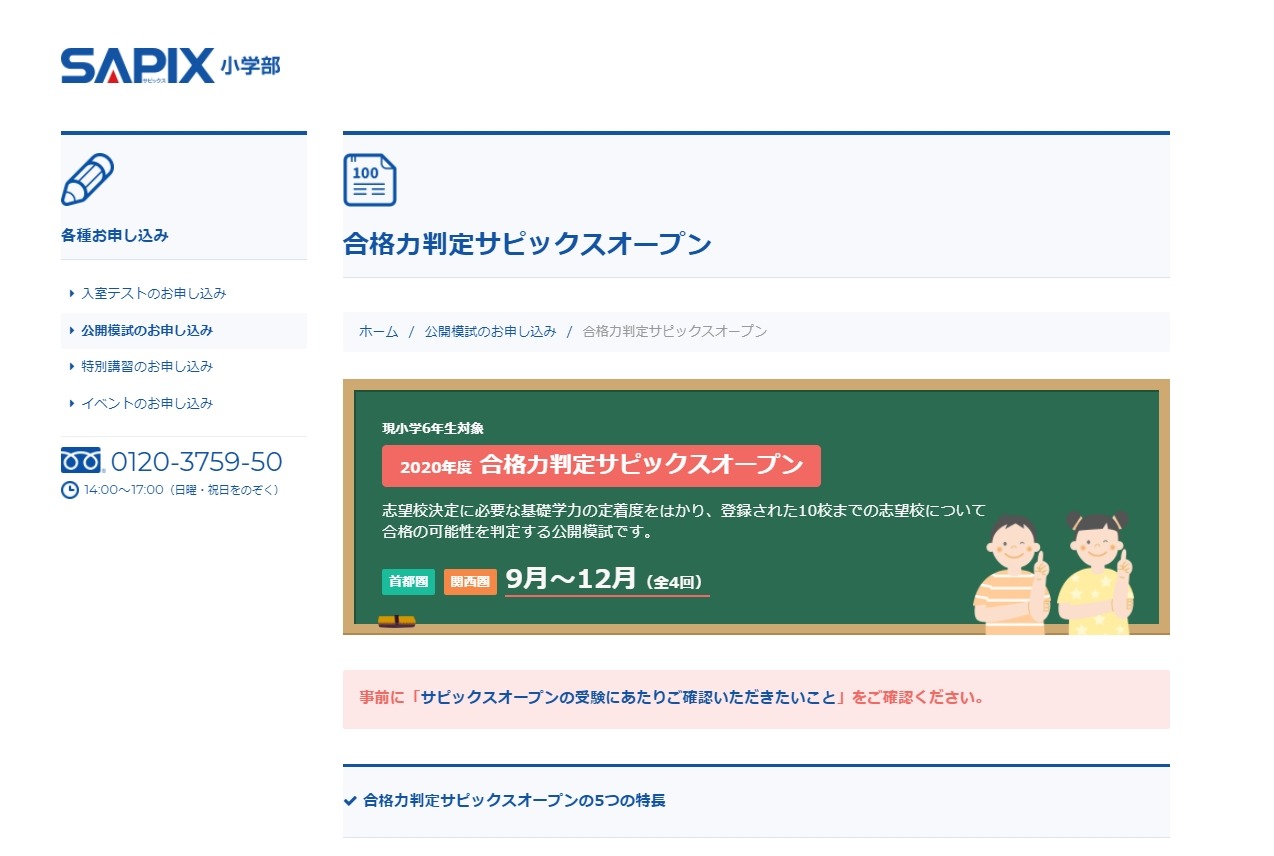Open the ホーム breadcrumb link
Screen dimensions: 1274x856
point(377,330)
